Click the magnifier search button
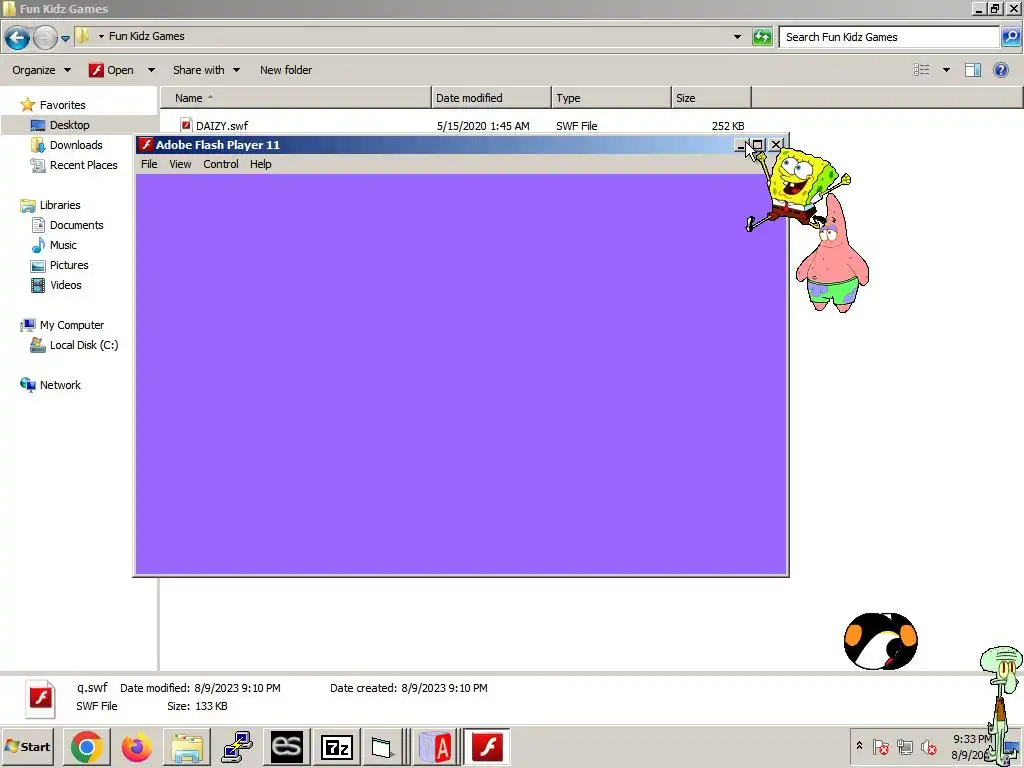The image size is (1024, 768). coord(1010,37)
